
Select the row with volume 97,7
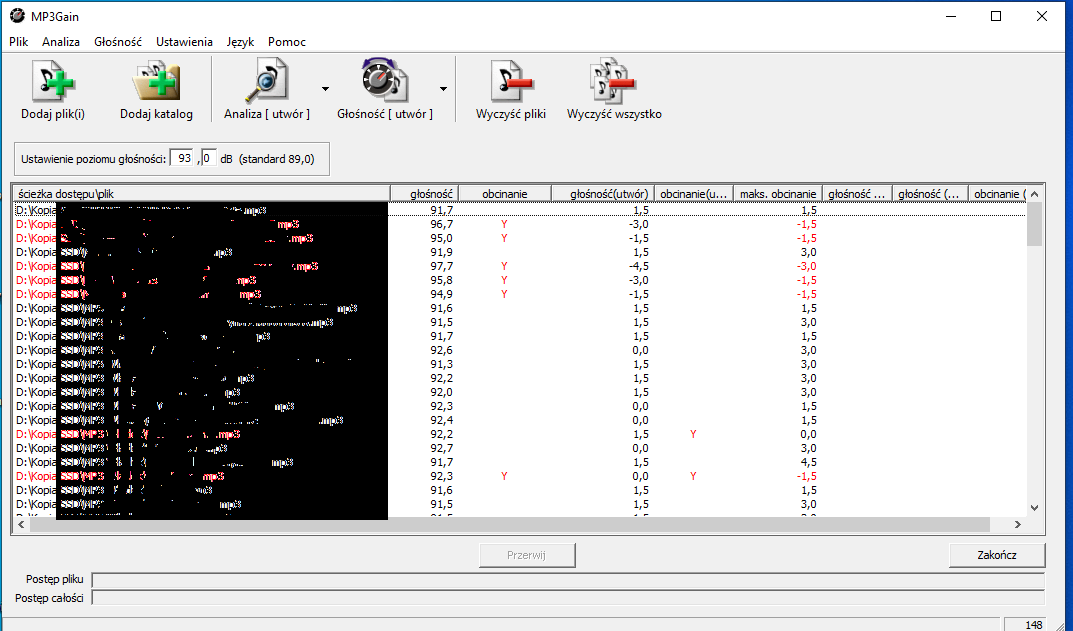pyautogui.click(x=520, y=266)
